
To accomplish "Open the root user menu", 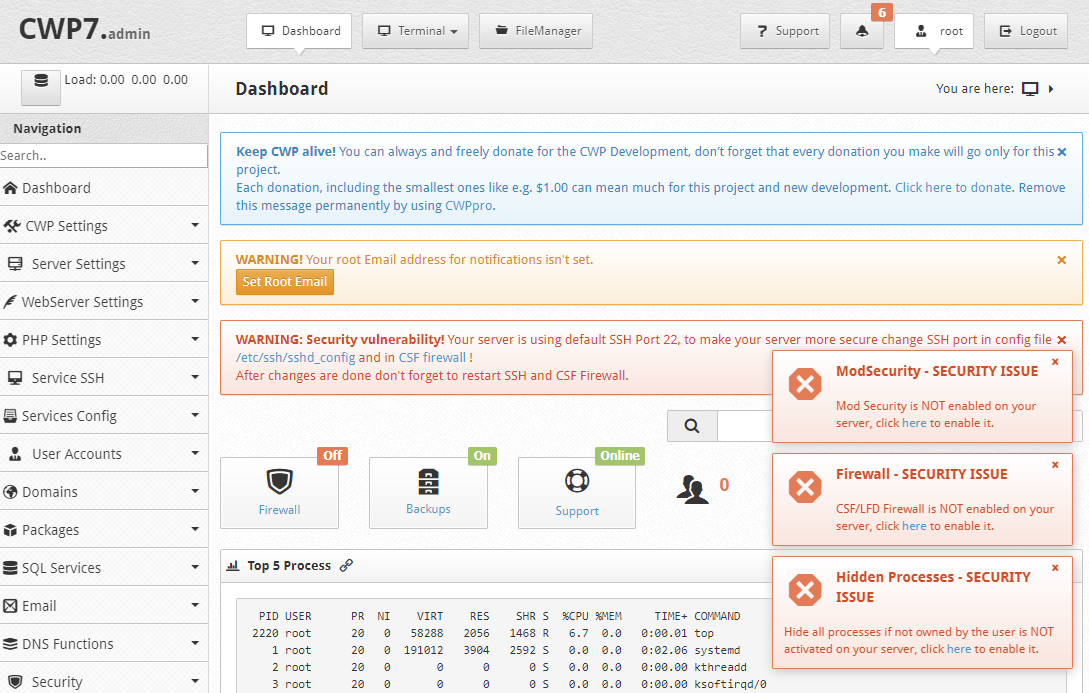I will point(934,31).
